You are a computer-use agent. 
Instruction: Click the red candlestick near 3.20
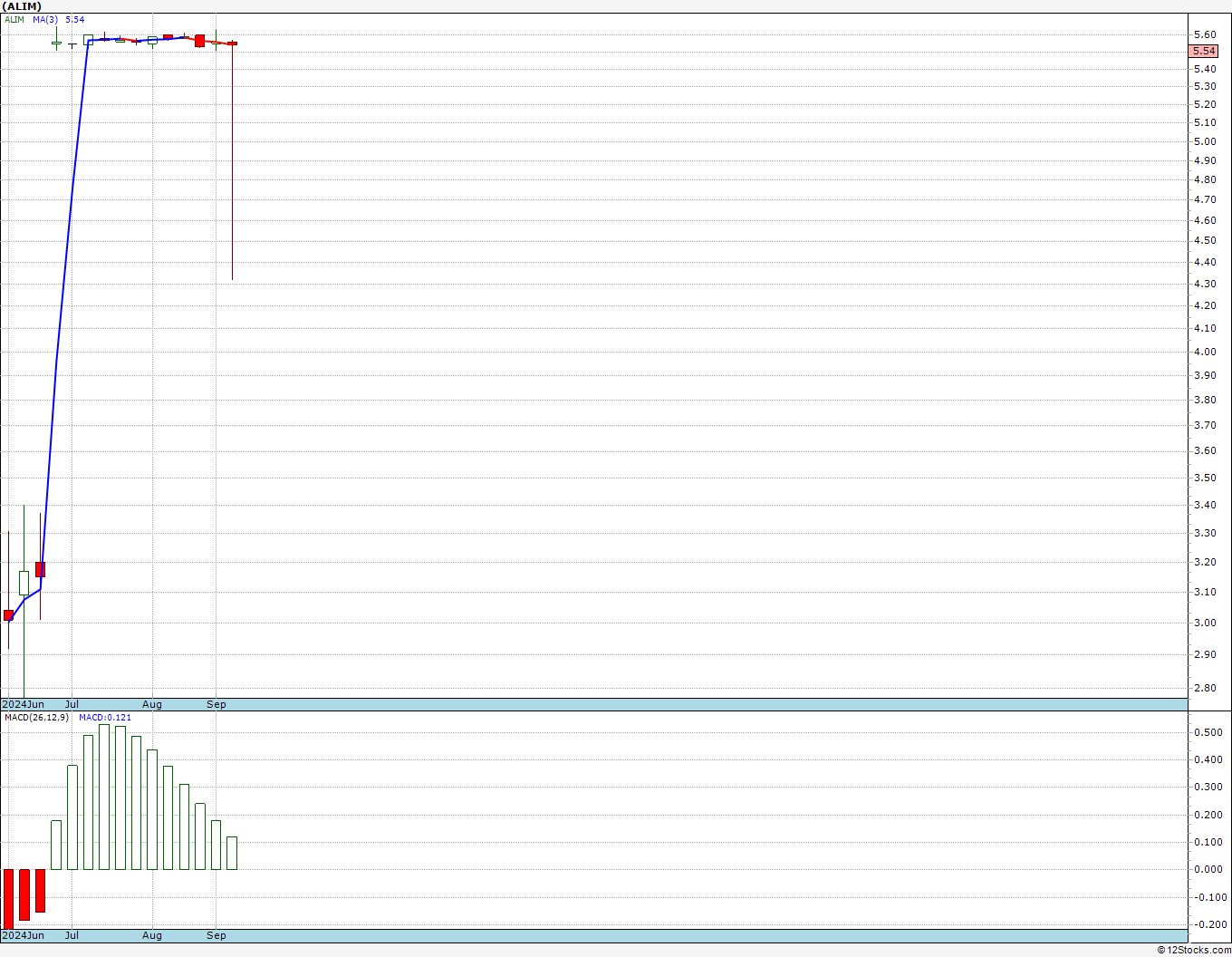click(40, 569)
